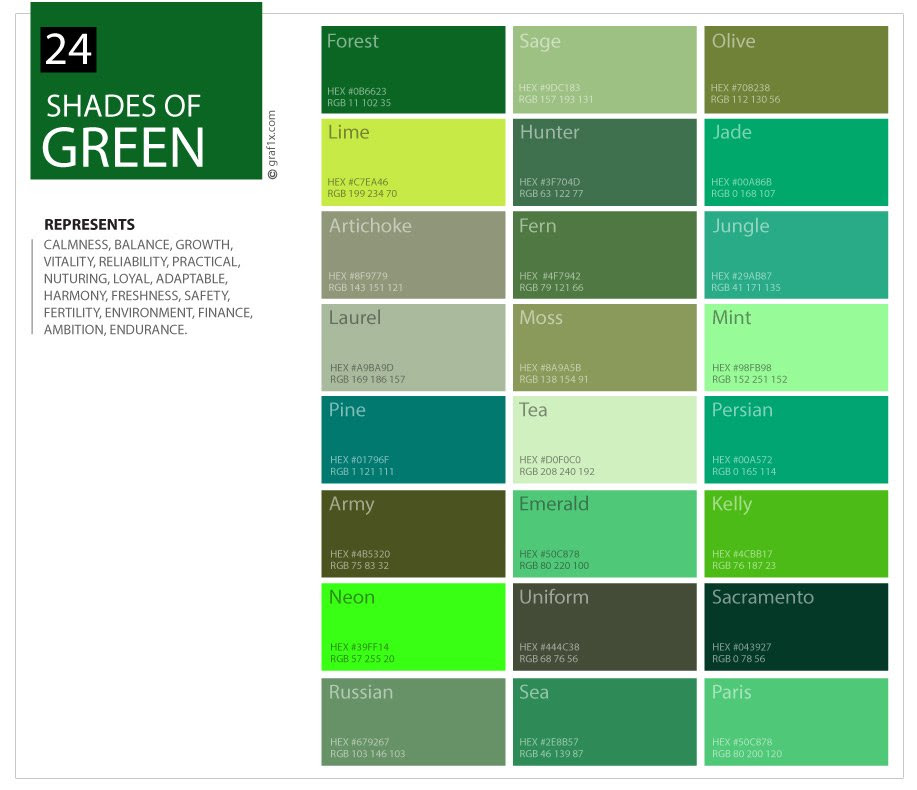The height and width of the screenshot is (790, 917).
Task: Pick the Jungle green swatch
Action: coord(796,254)
